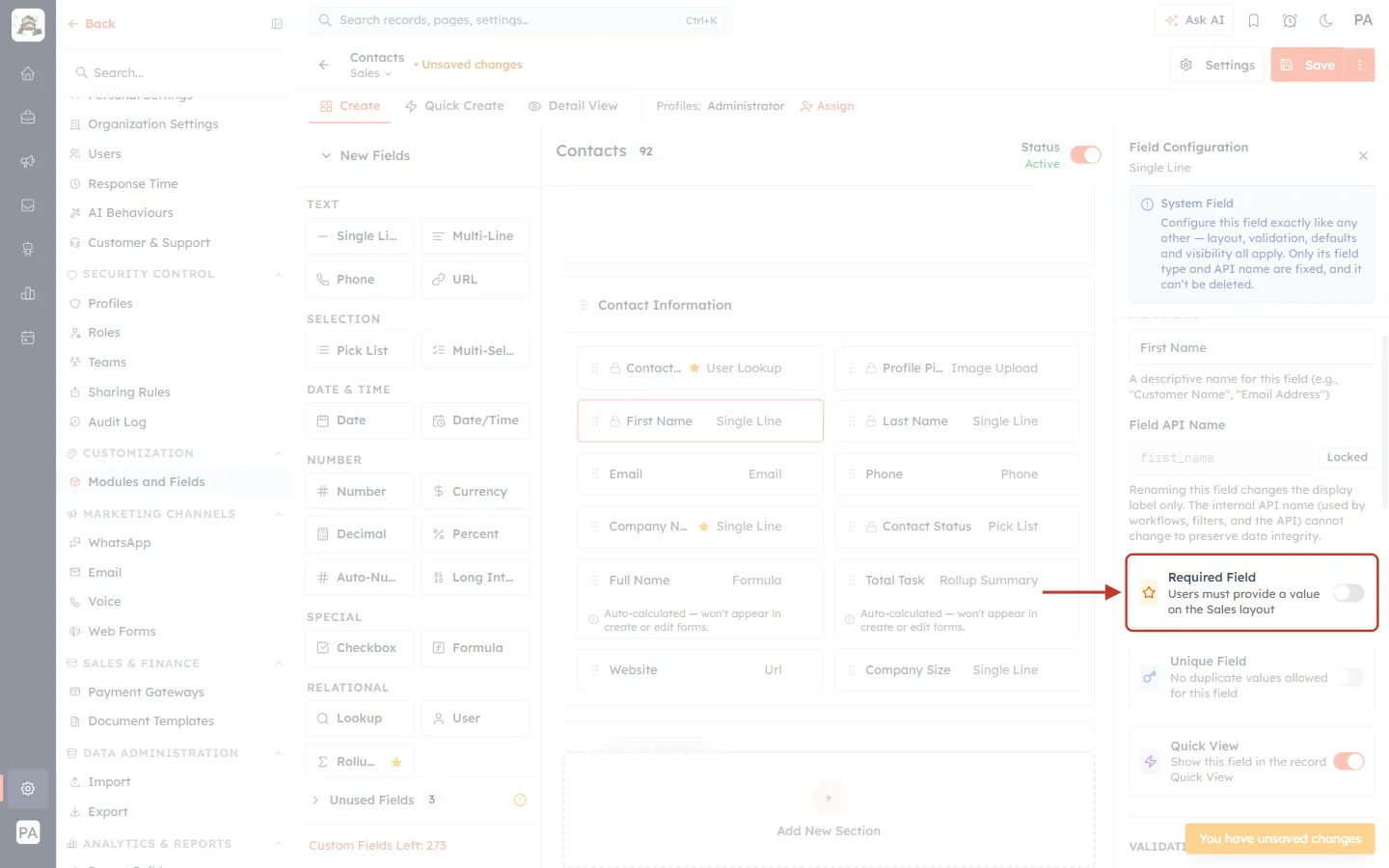Open the megaphone marketing icon
Viewport: 1389px width, 868px height.
pos(28,161)
